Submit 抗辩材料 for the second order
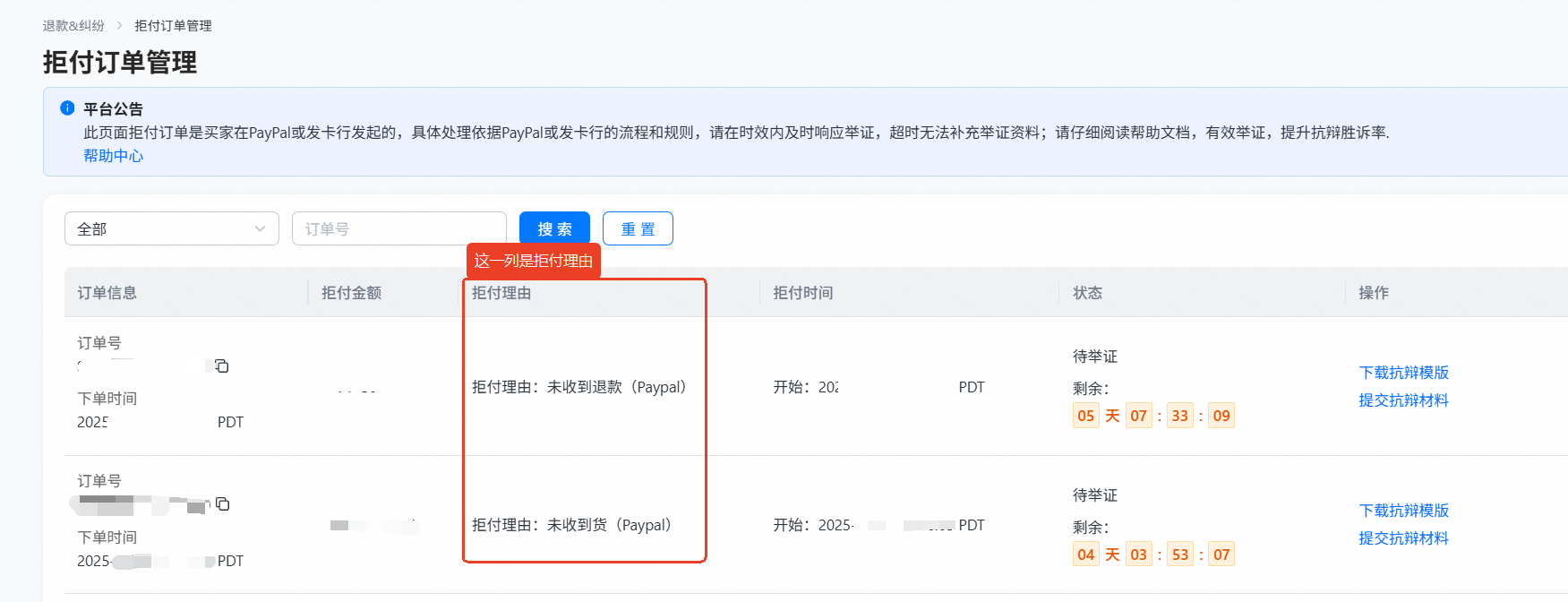This screenshot has width=1568, height=602. [x=1403, y=538]
